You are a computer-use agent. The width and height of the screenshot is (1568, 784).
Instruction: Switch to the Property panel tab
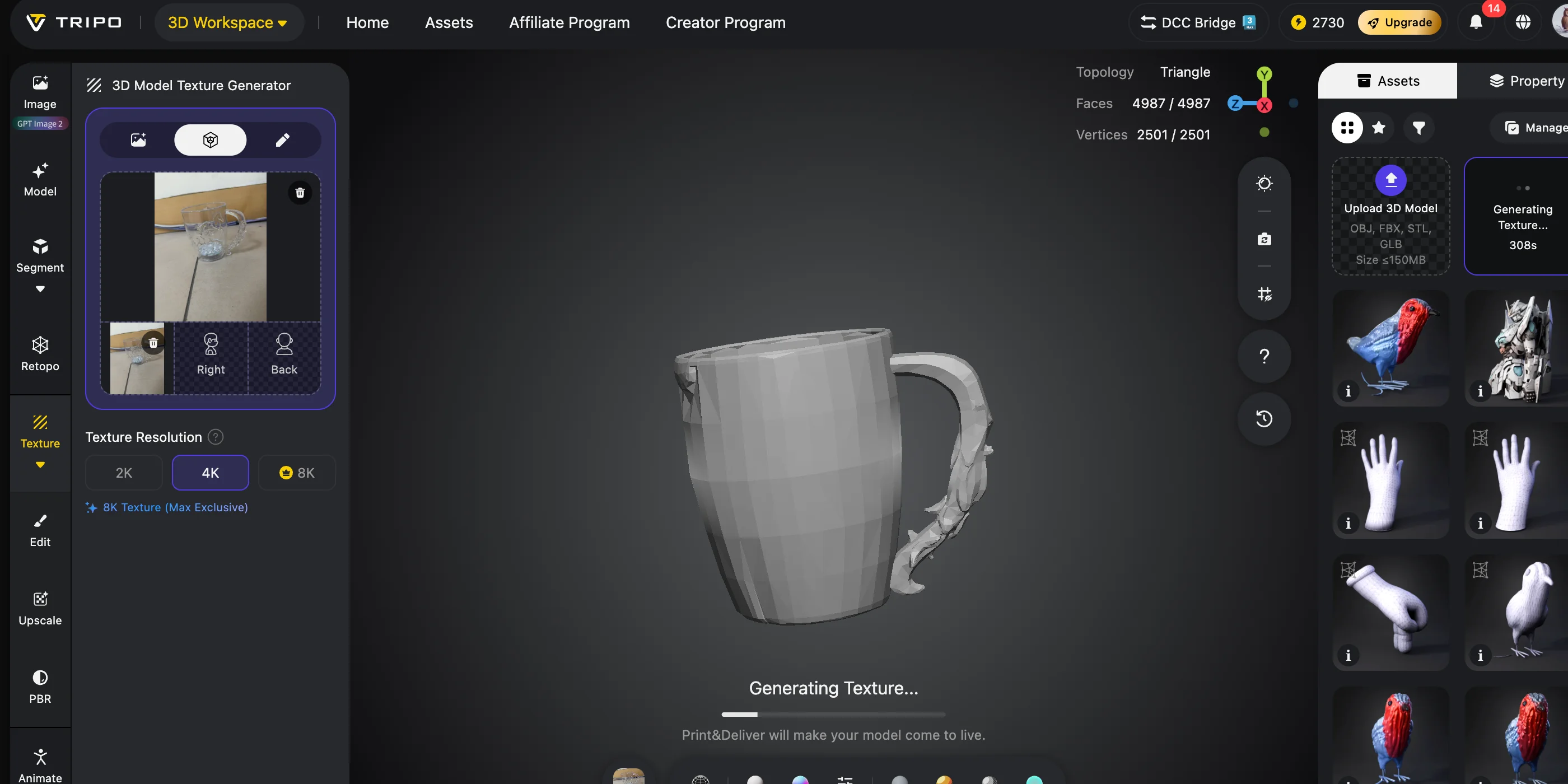[1526, 81]
